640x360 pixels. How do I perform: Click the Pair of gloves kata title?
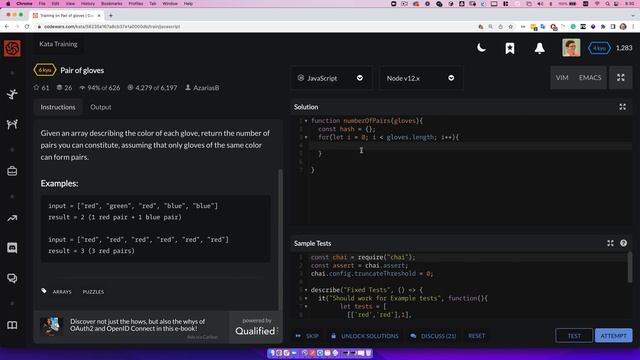coord(82,70)
